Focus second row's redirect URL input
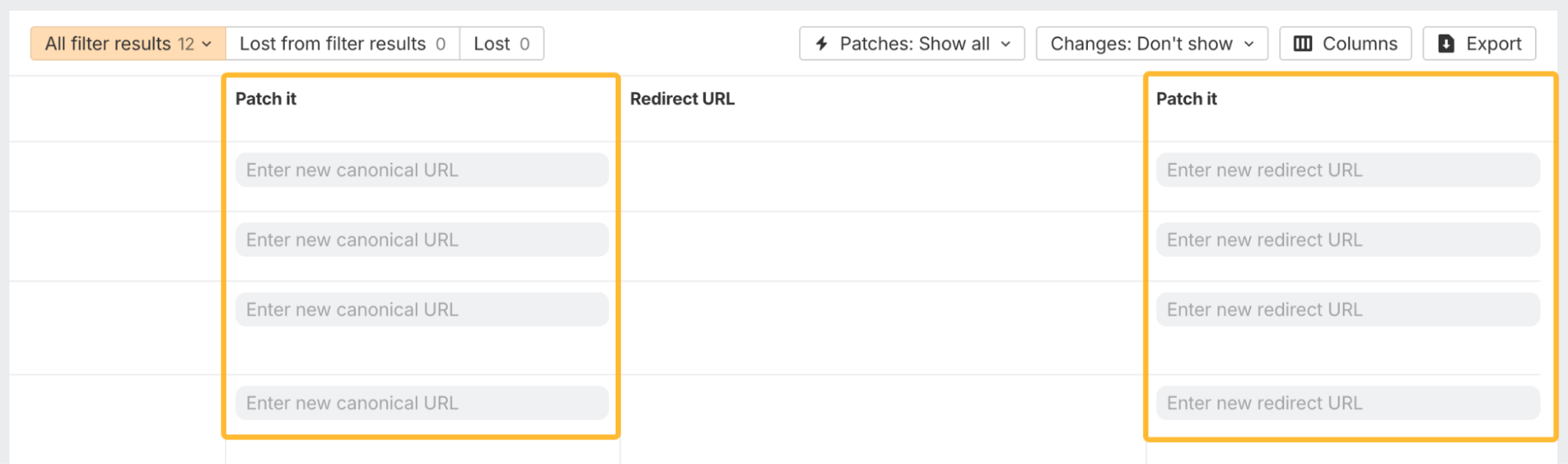1568x464 pixels. (1348, 240)
